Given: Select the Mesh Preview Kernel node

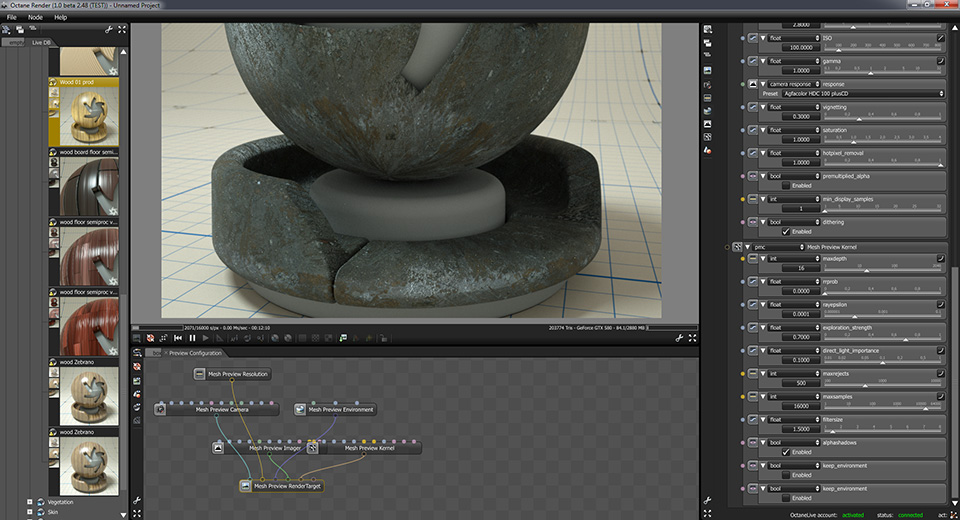Looking at the screenshot, I should click(369, 448).
